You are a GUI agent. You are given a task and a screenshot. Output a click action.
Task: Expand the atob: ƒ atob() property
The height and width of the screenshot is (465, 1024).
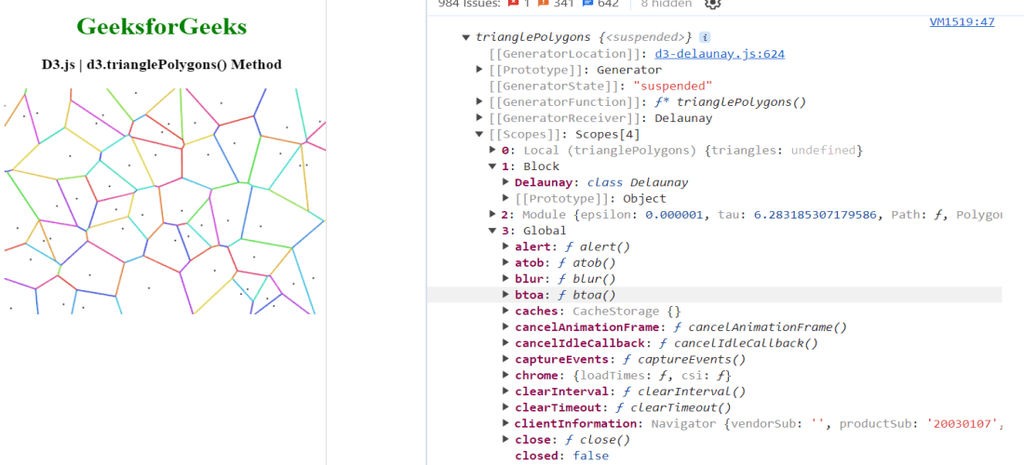click(x=506, y=263)
